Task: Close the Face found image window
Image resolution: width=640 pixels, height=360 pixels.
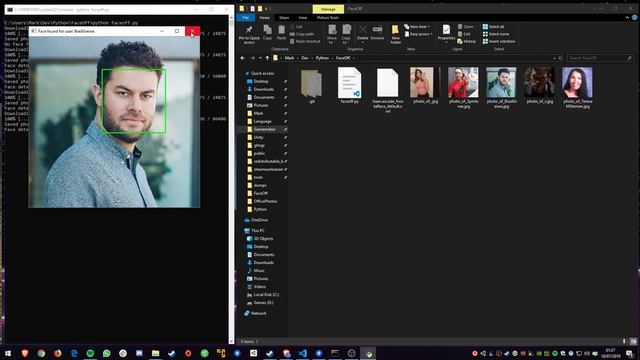Action: pos(192,31)
